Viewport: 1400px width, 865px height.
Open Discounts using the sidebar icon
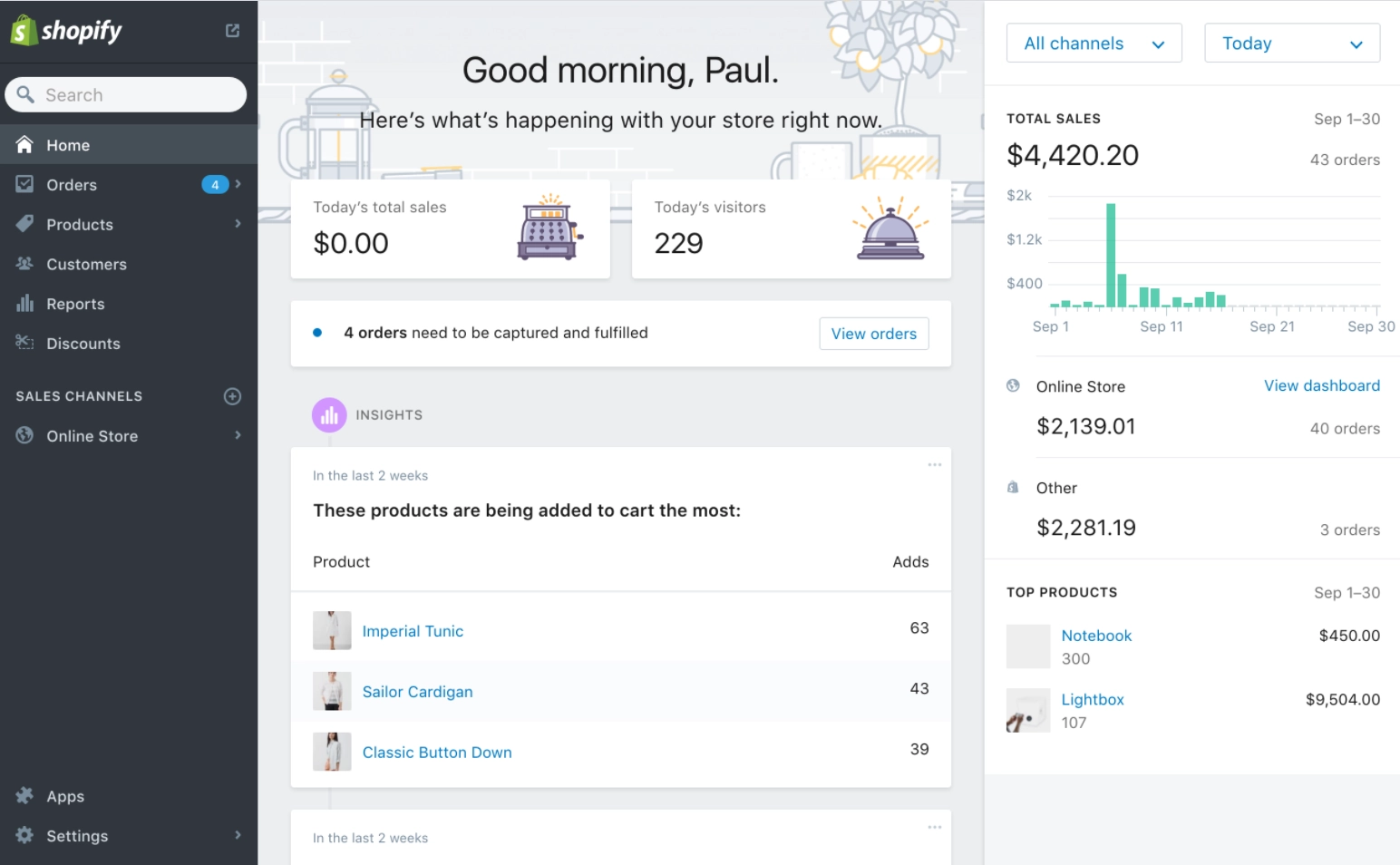point(24,343)
